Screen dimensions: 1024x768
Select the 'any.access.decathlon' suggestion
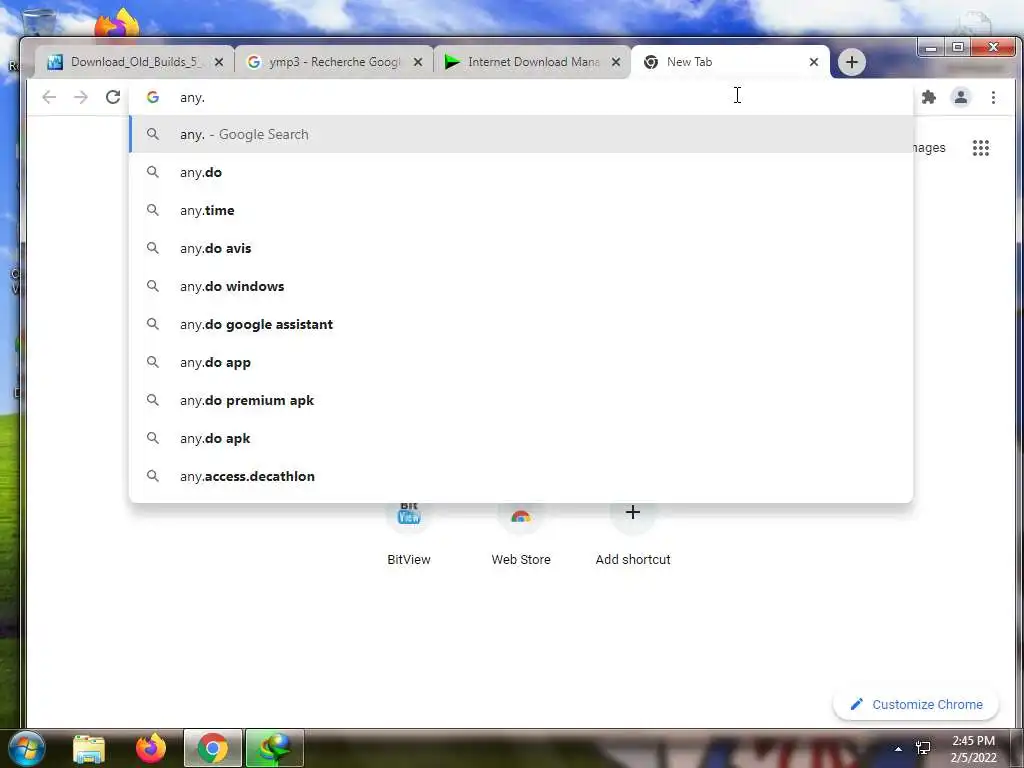[521, 476]
